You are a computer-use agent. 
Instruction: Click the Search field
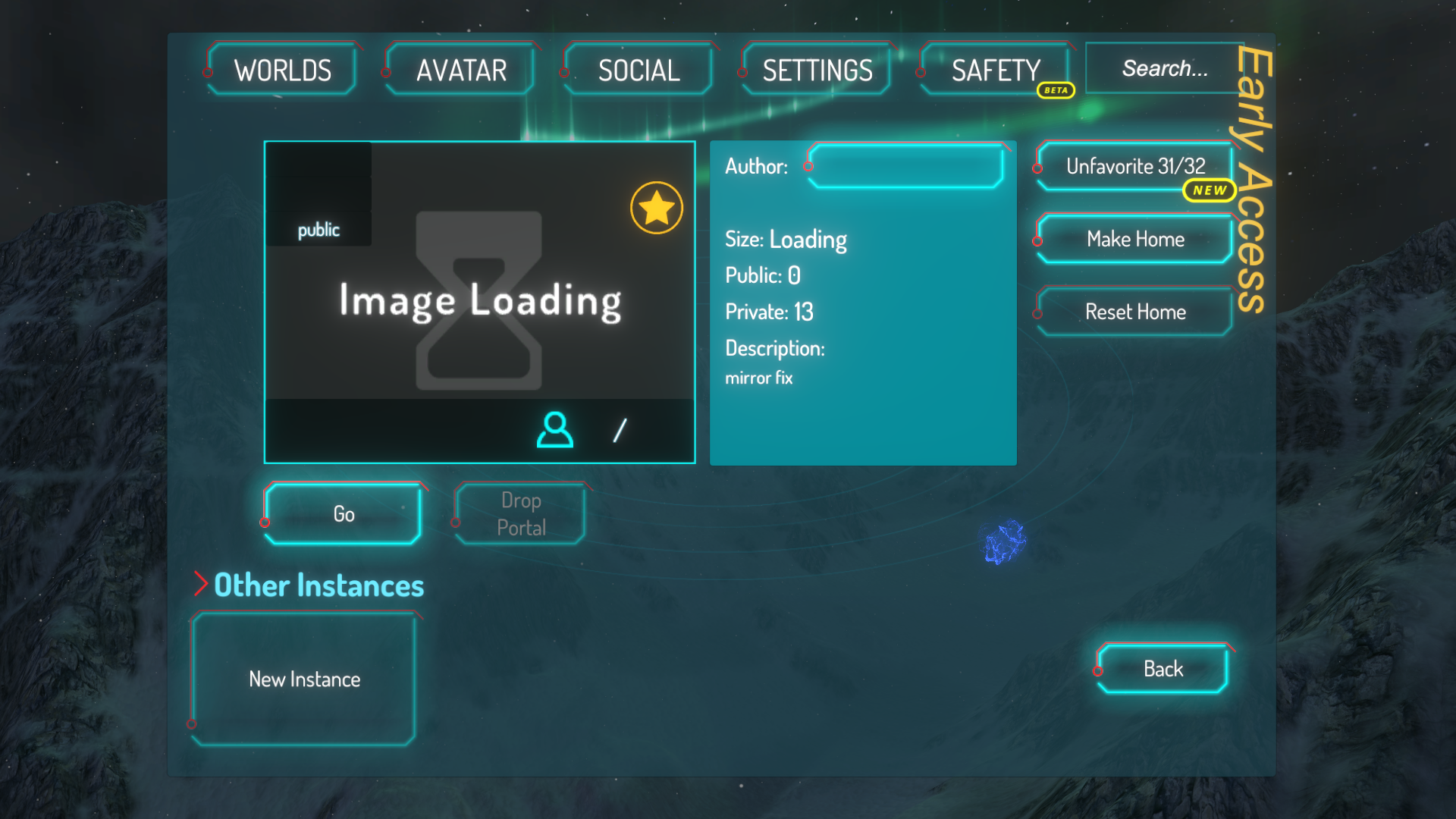(x=1164, y=68)
